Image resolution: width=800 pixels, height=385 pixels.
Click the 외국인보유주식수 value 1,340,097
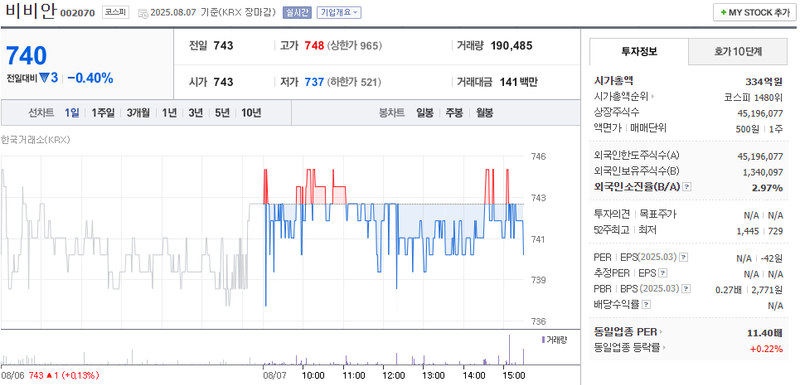[x=763, y=172]
